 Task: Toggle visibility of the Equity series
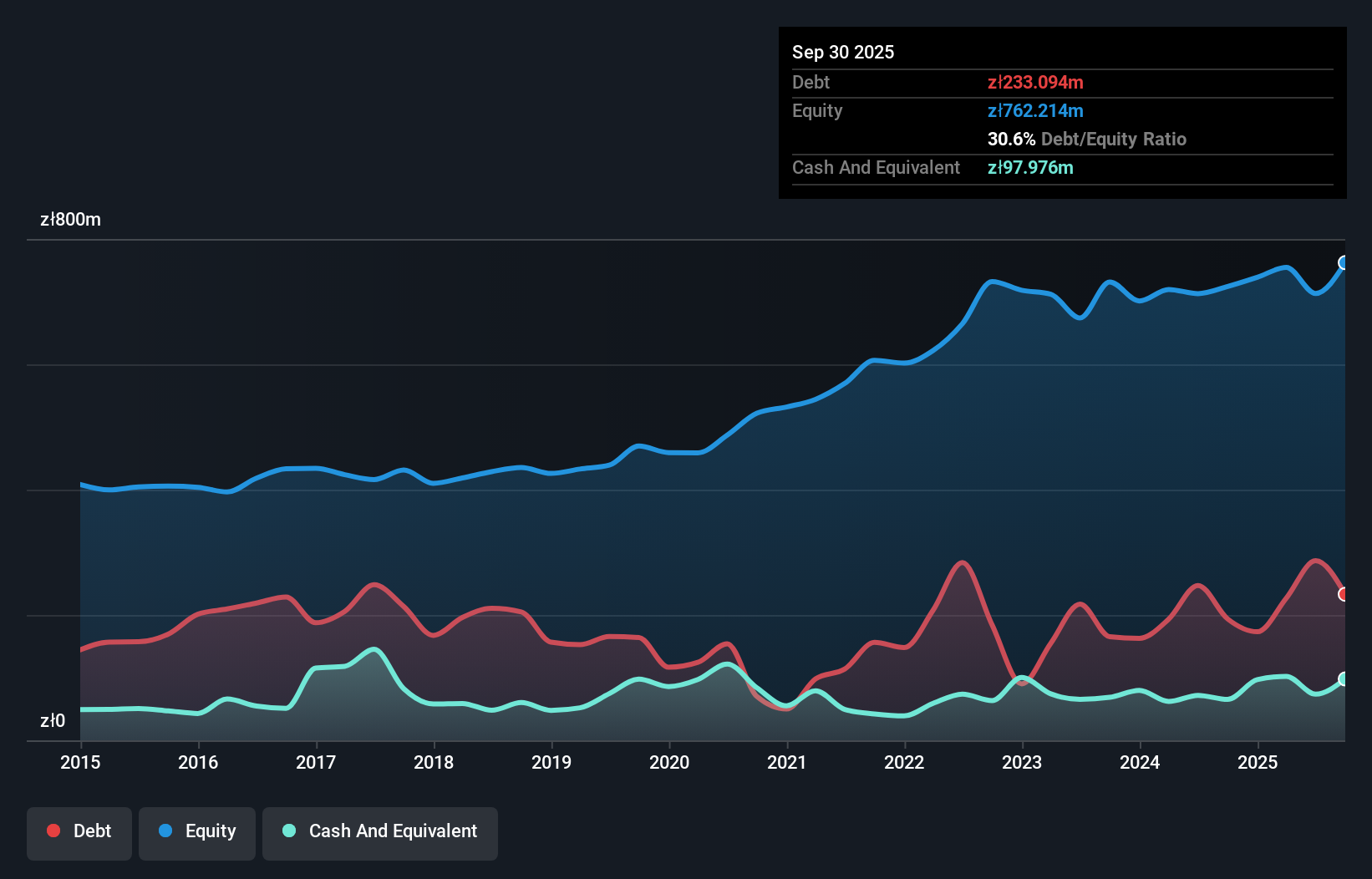[x=196, y=833]
